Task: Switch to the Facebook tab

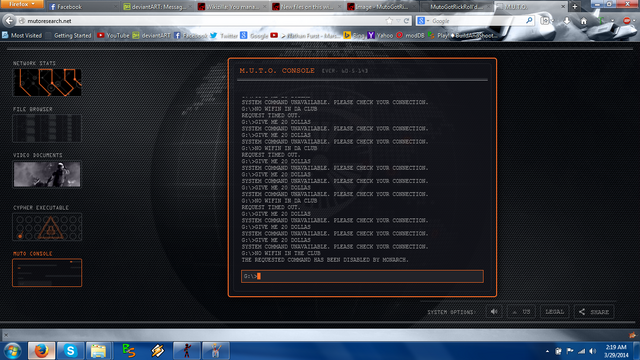Action: click(x=82, y=7)
